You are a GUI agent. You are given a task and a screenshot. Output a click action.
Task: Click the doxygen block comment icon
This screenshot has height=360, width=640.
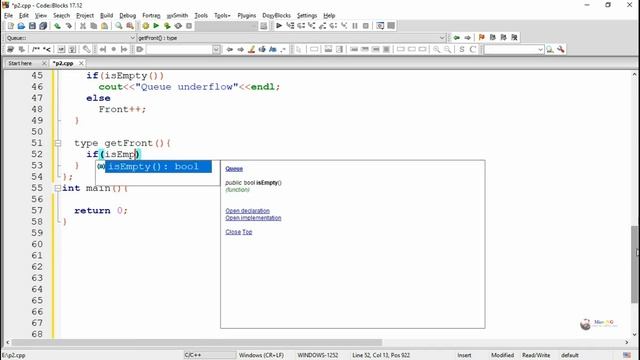coord(36,49)
